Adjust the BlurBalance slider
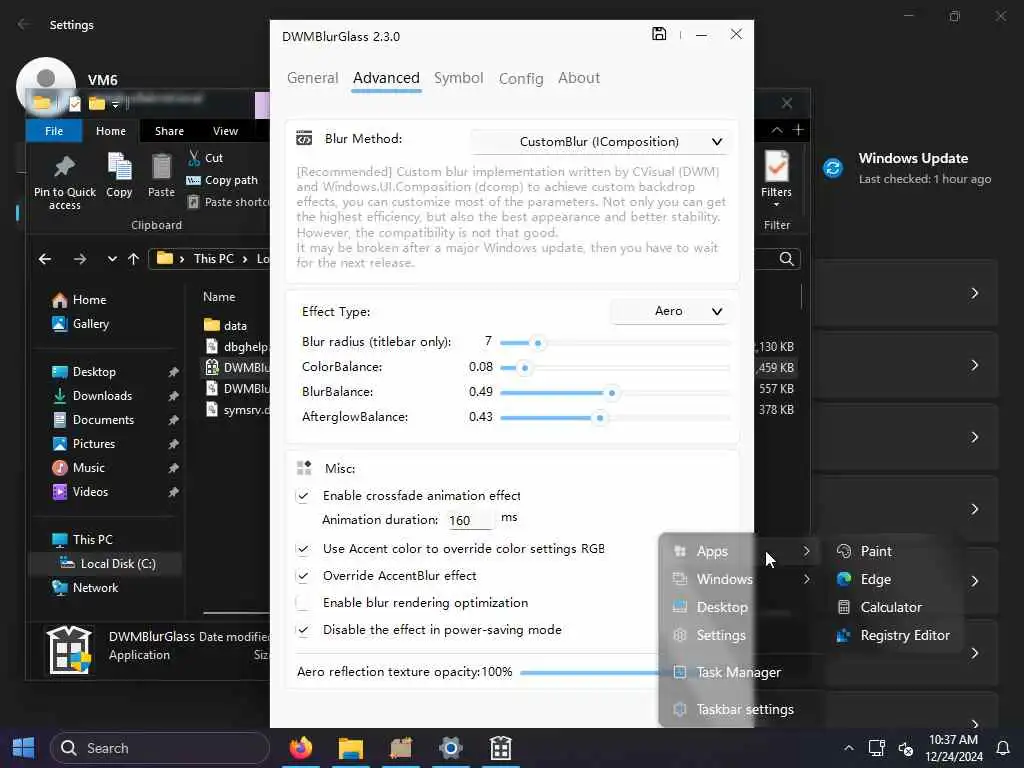 (x=614, y=392)
